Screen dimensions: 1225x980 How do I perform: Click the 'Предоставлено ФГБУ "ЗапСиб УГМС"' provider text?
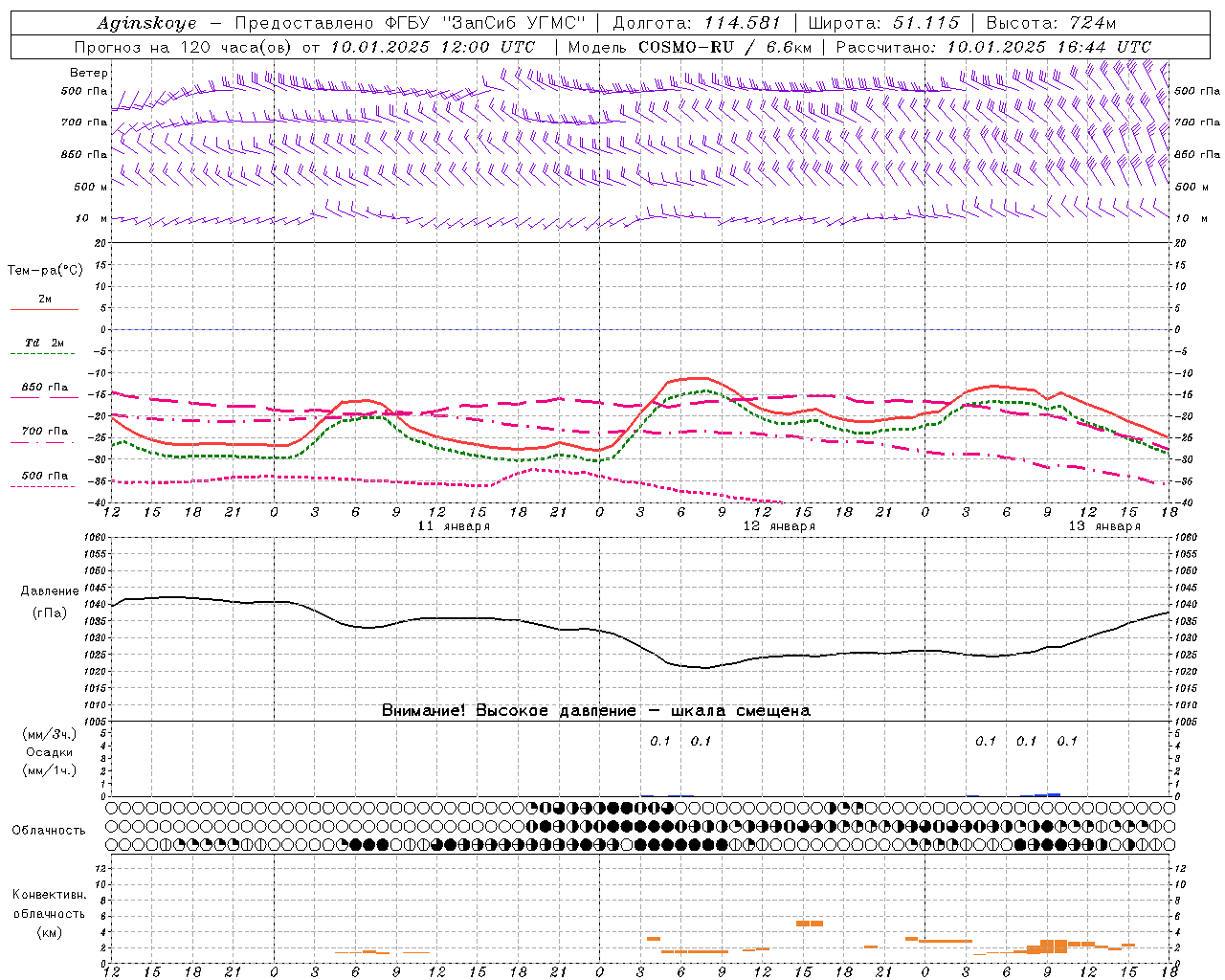coord(410,23)
